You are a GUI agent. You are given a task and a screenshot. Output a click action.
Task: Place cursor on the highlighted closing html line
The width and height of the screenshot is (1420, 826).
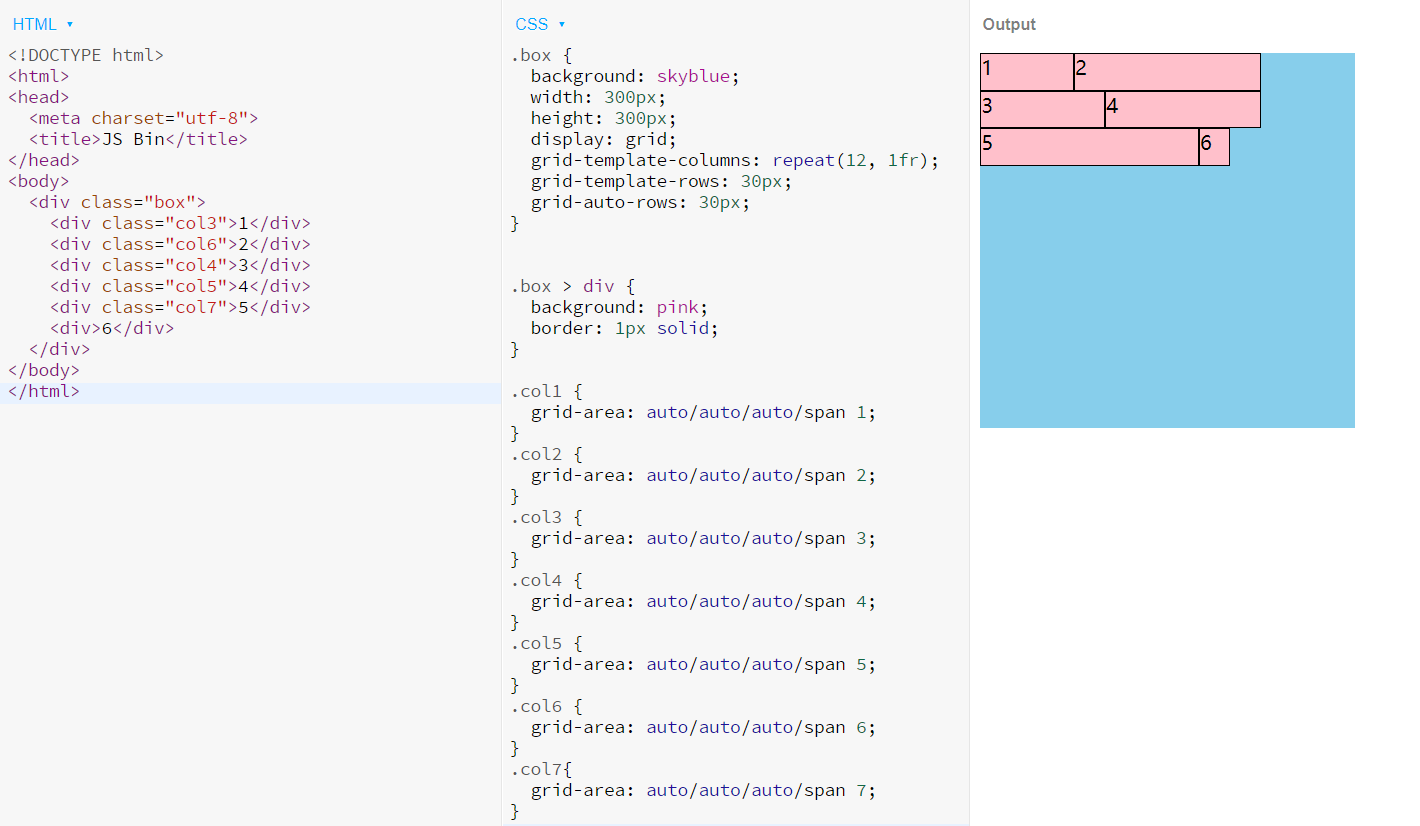pyautogui.click(x=250, y=392)
